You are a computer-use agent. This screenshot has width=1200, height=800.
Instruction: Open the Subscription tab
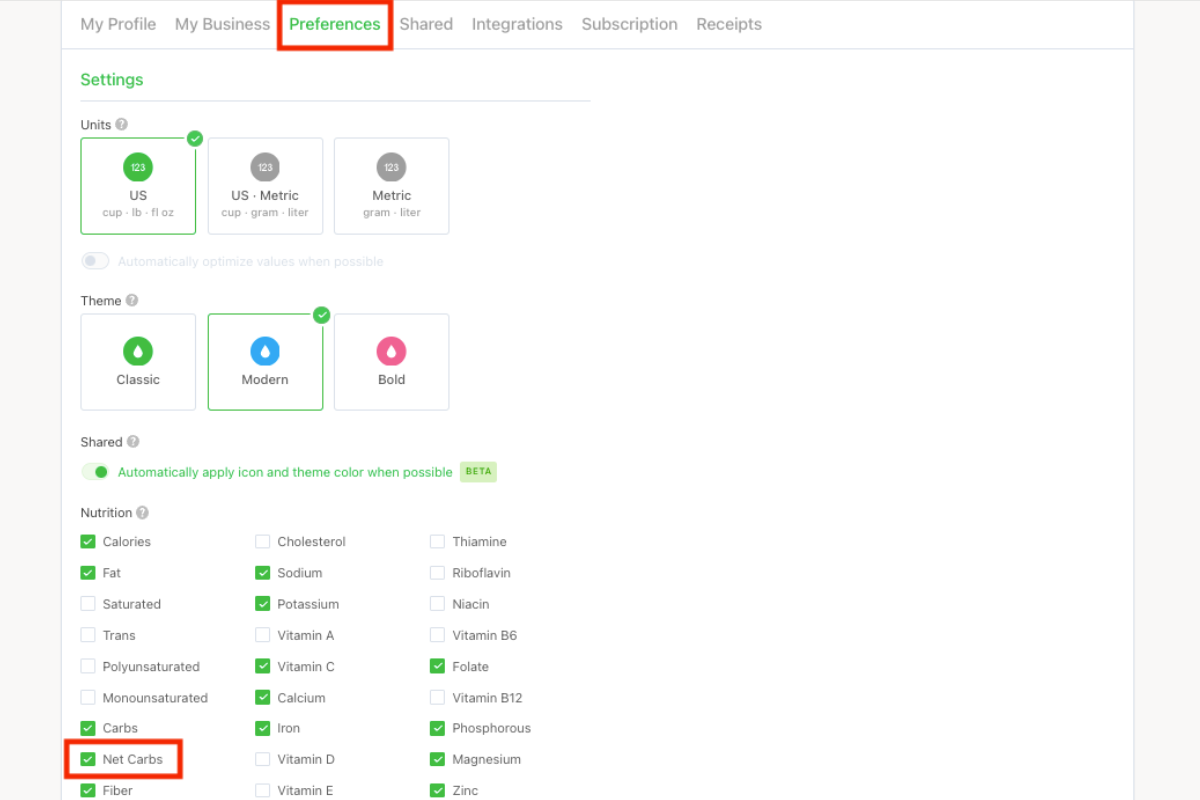(x=629, y=24)
